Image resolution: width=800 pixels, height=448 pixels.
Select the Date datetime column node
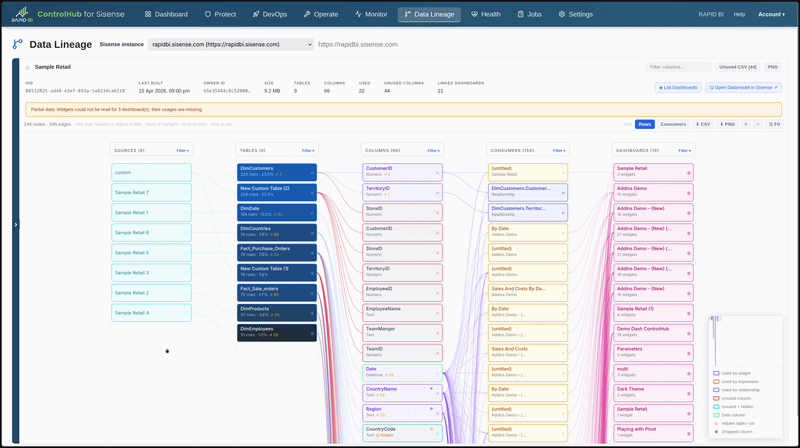tap(402, 373)
